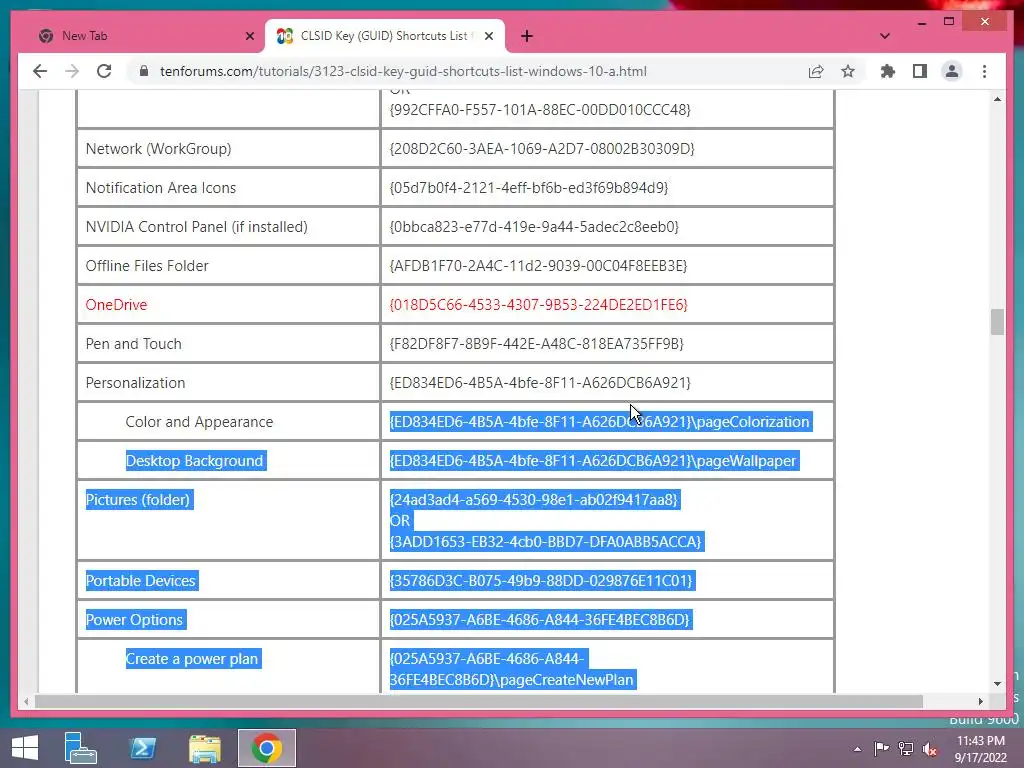Image resolution: width=1024 pixels, height=768 pixels.
Task: Click the horizontal scrollbar right arrow
Action: [980, 701]
